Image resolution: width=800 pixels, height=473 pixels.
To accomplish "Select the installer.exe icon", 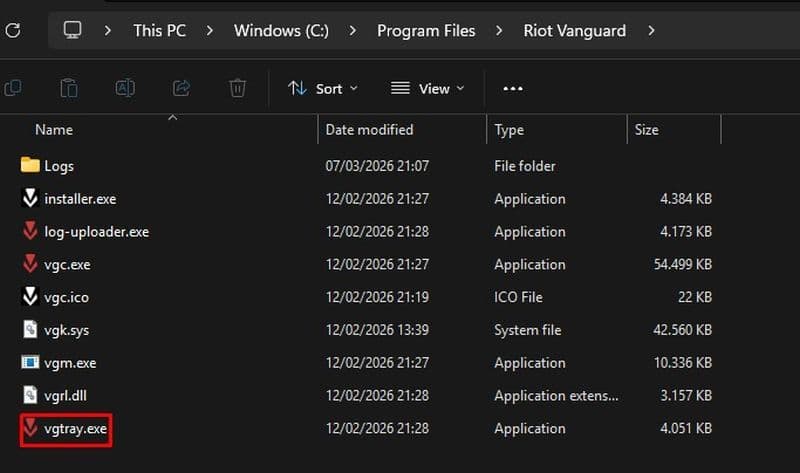I will [30, 198].
